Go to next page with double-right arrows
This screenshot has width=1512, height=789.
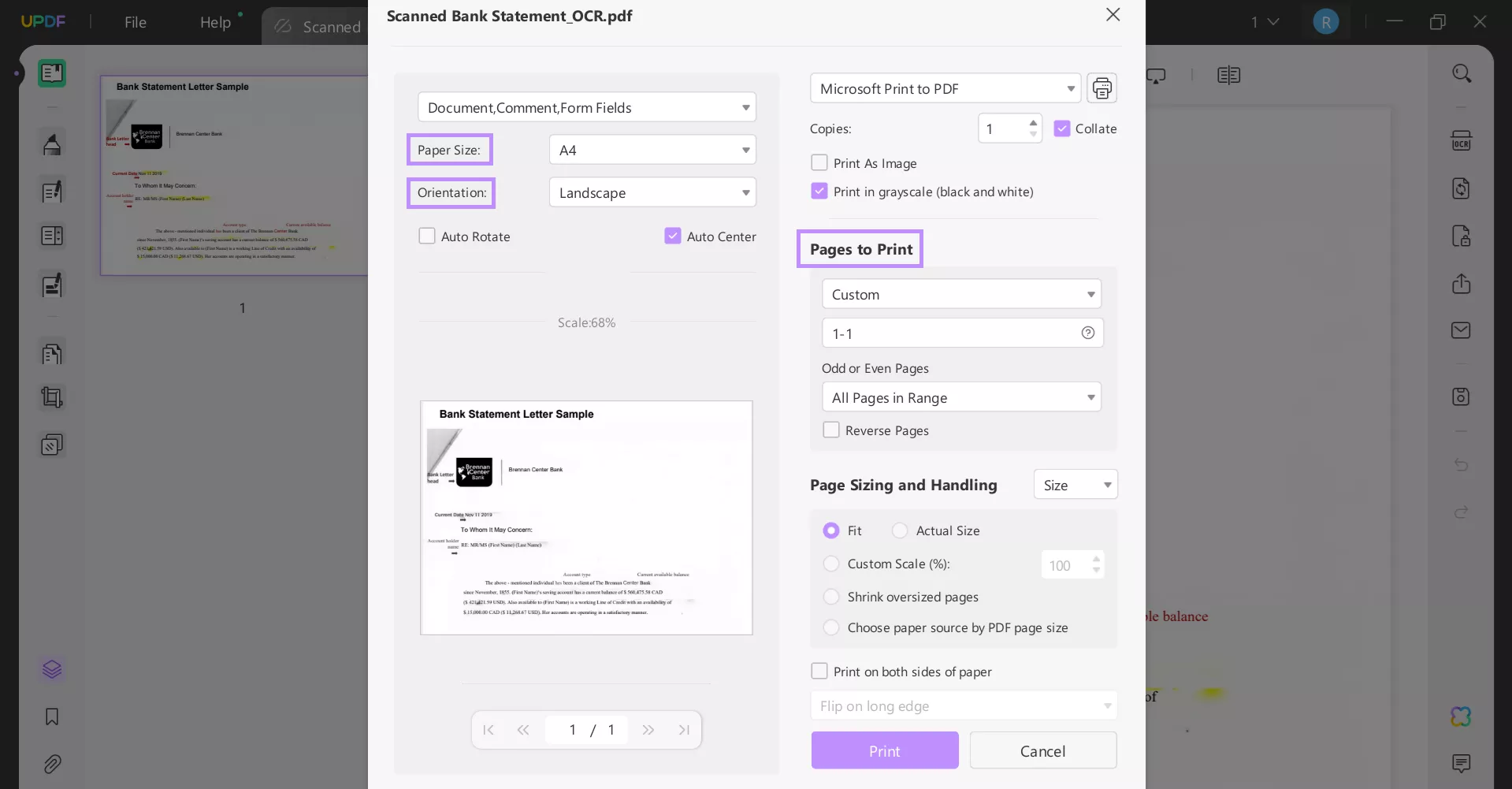[648, 730]
